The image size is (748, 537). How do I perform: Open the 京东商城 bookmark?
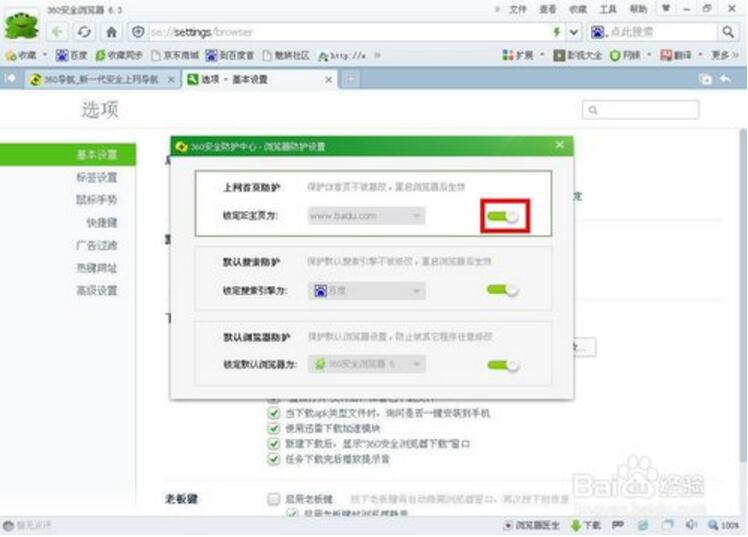[x=175, y=55]
